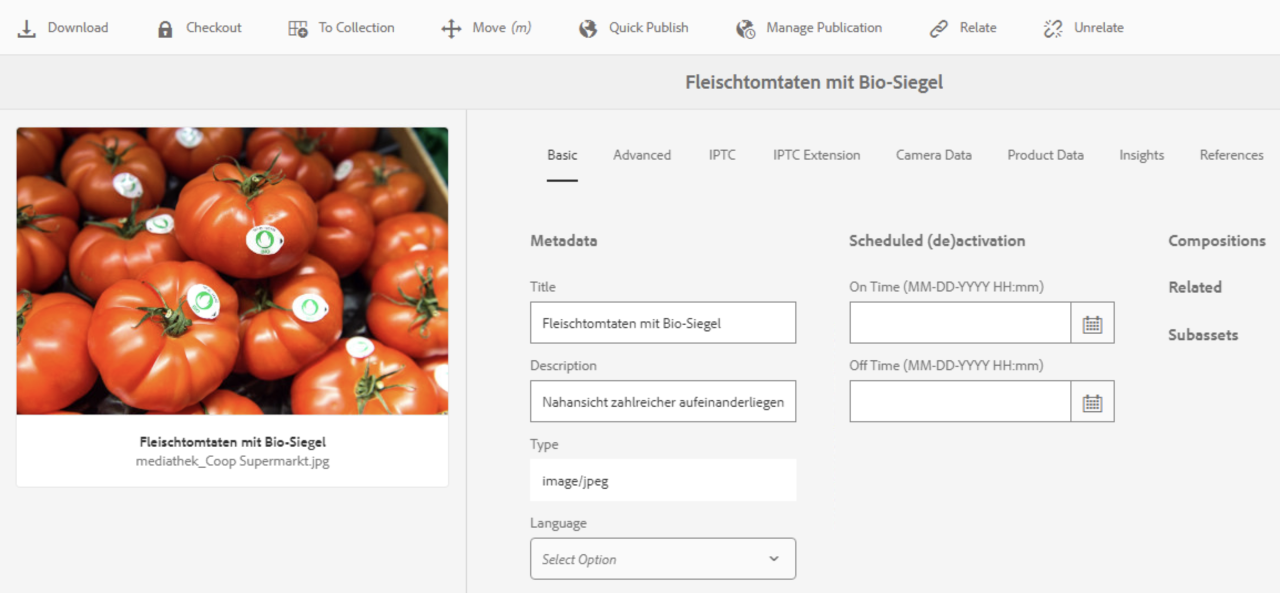Select the Unrelate icon
Viewport: 1280px width, 593px height.
[1052, 27]
